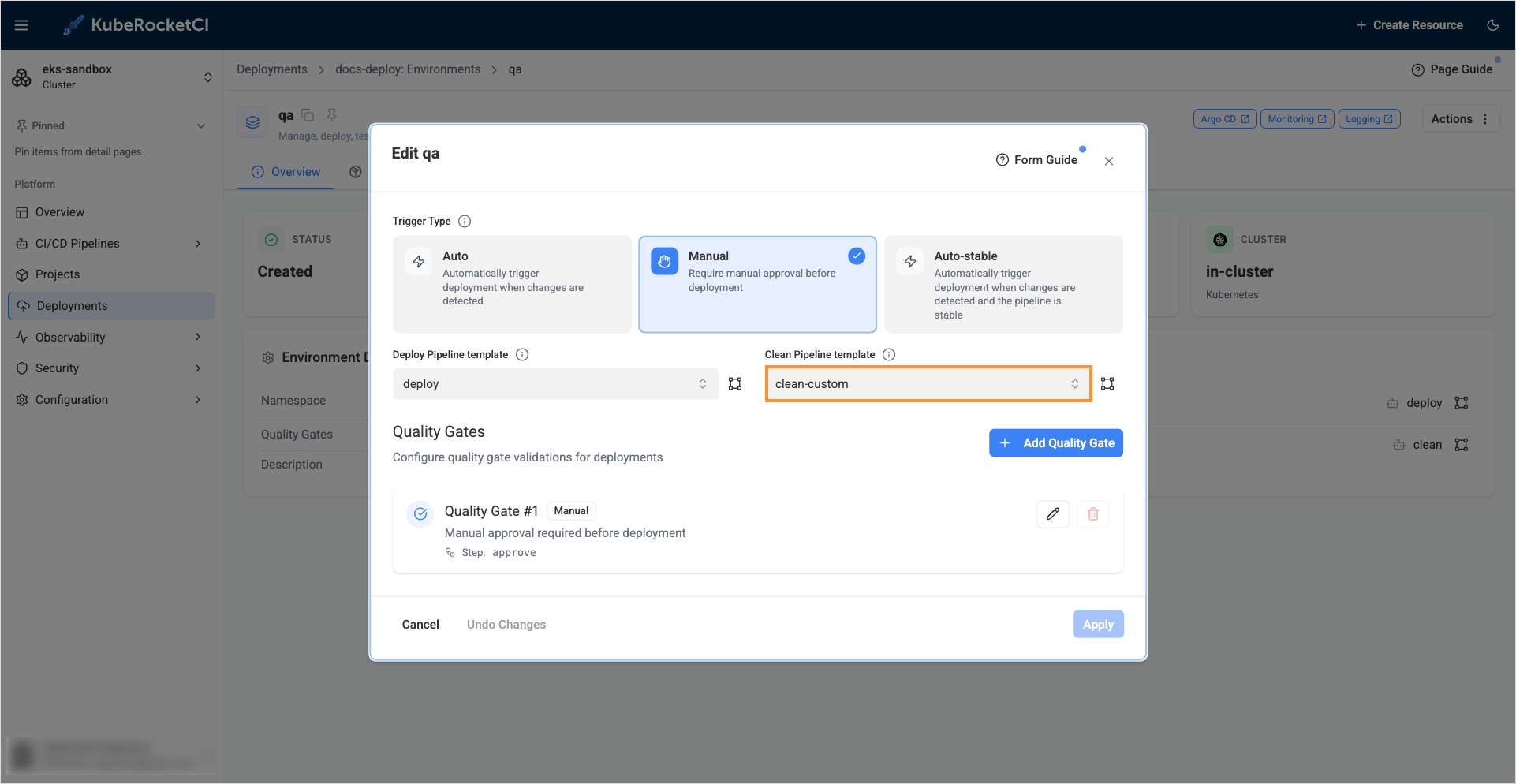The width and height of the screenshot is (1516, 784).
Task: Go to docs-deploy: Environments breadcrumb
Action: (x=408, y=69)
